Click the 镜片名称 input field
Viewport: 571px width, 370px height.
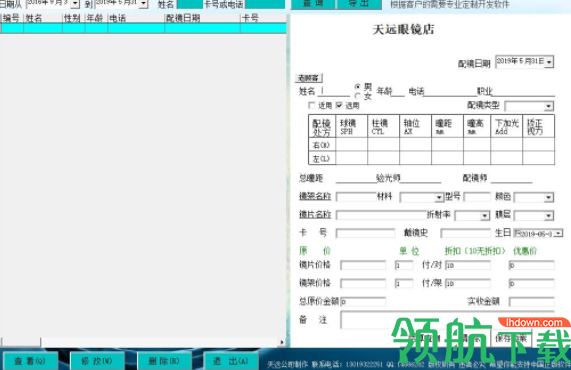(381, 215)
